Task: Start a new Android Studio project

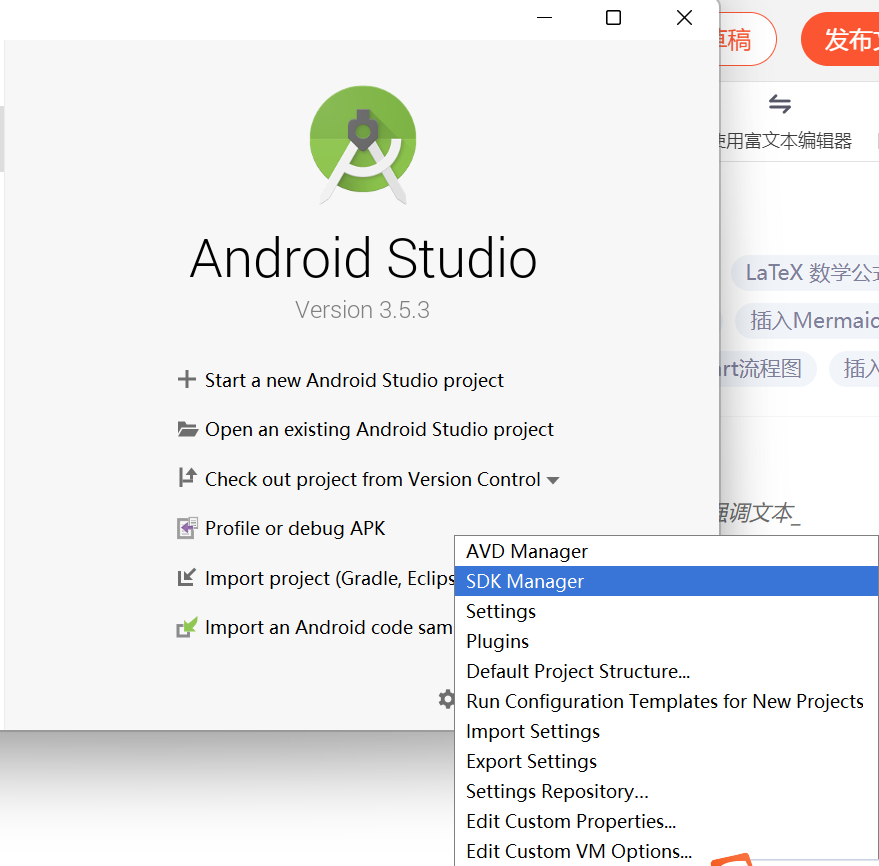Action: pos(354,381)
